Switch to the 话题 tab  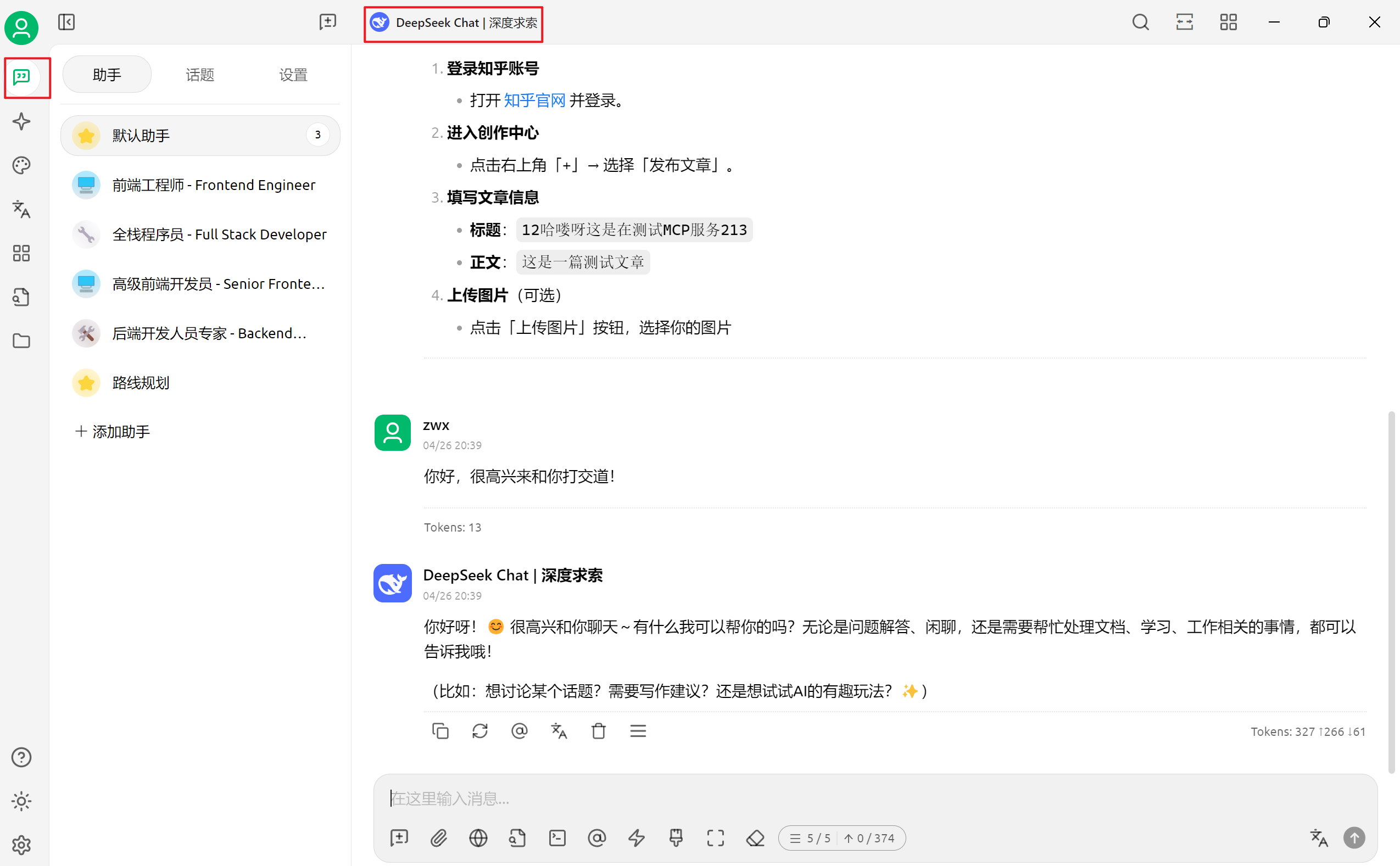(199, 75)
